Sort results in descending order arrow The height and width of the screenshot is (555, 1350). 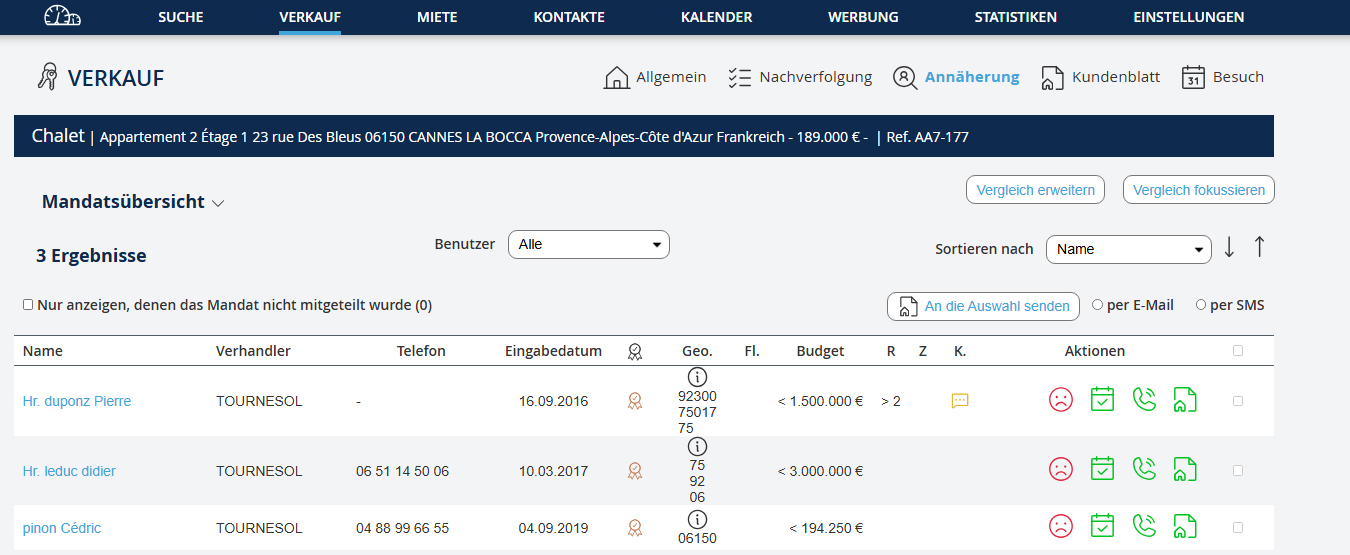[1229, 248]
